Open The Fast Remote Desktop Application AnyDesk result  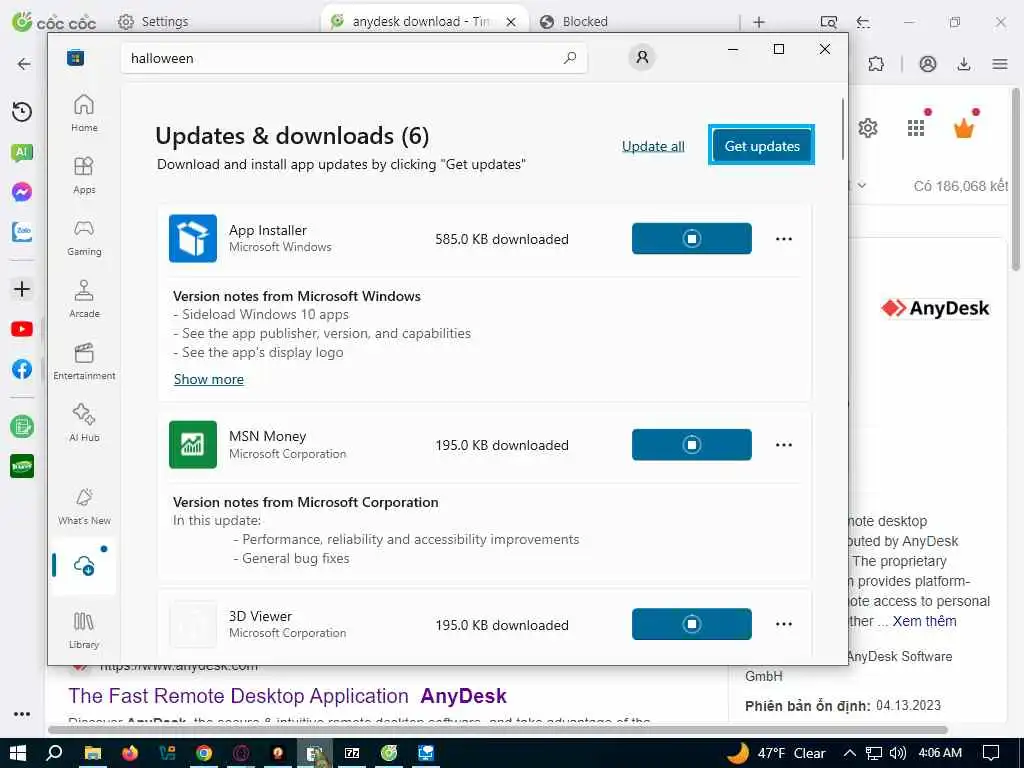click(x=287, y=696)
